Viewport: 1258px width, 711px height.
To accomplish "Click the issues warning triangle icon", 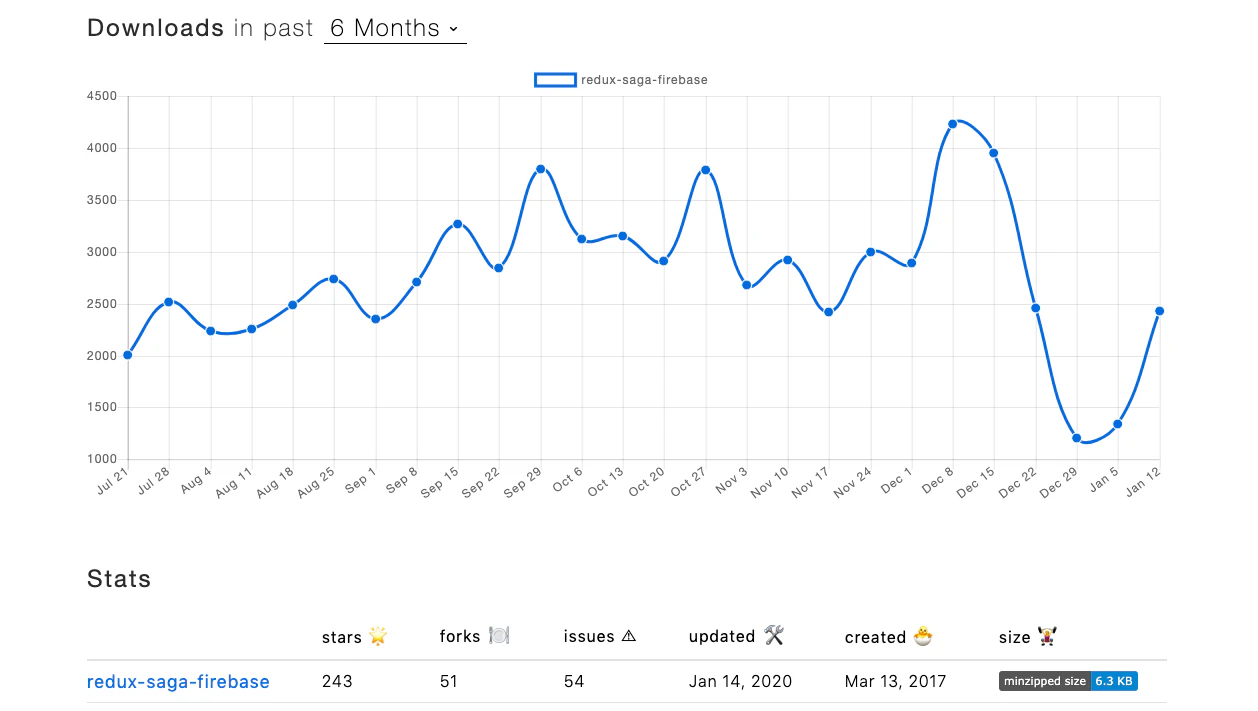I will [628, 636].
